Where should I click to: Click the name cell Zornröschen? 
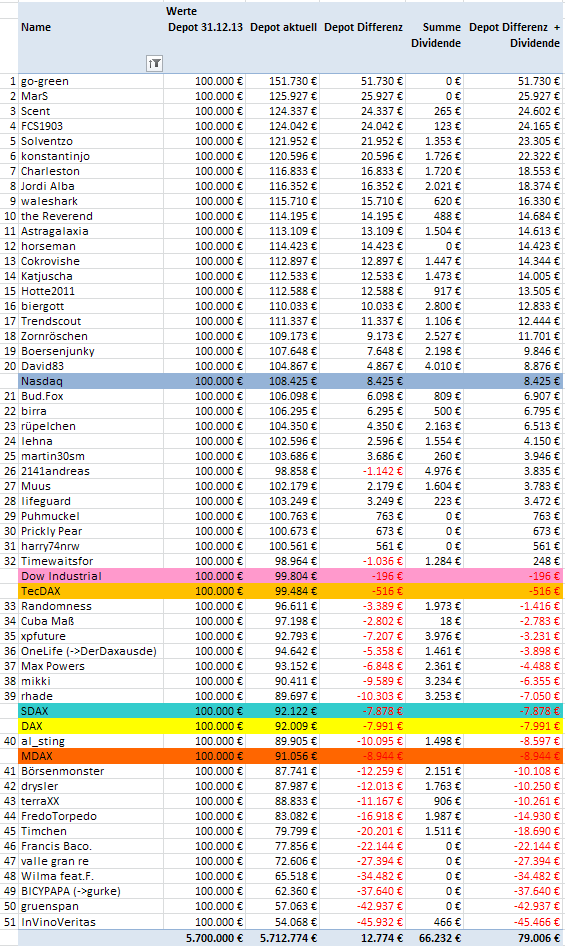click(54, 336)
